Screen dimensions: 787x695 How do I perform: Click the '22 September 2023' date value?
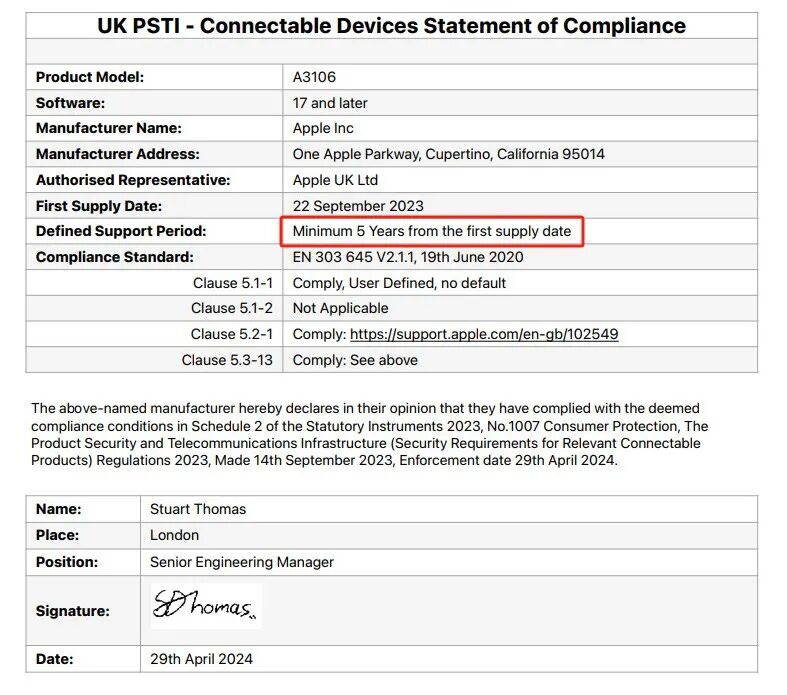(x=356, y=206)
